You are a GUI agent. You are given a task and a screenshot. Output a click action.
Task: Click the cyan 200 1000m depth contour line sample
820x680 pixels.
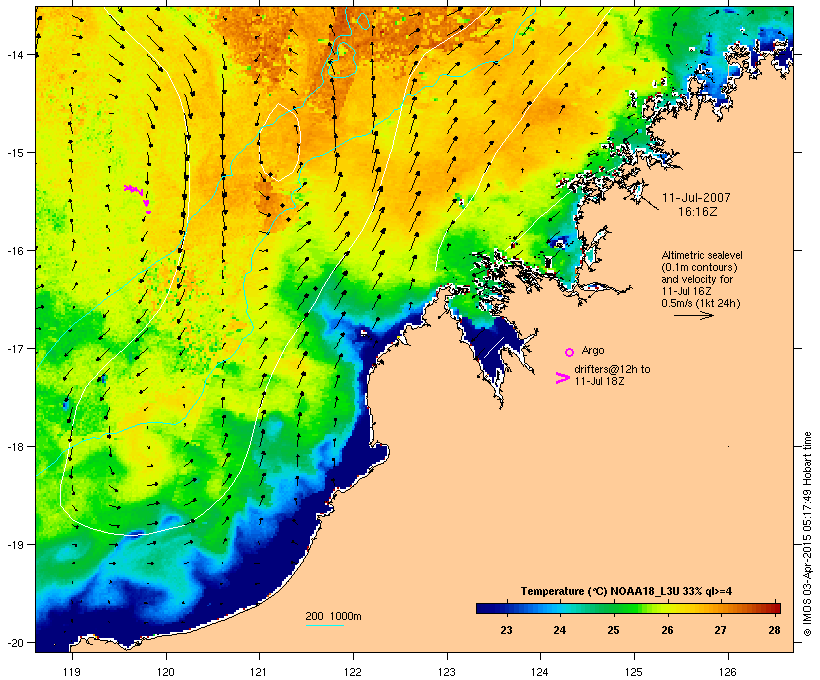(x=325, y=625)
